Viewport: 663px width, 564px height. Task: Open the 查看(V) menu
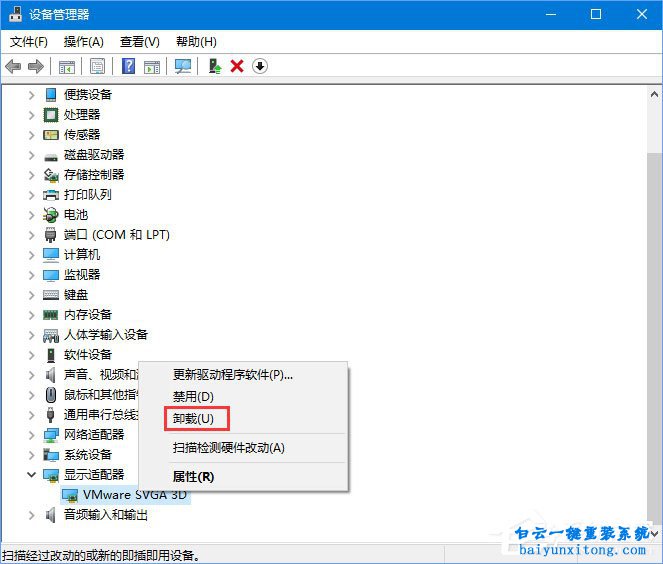click(140, 41)
